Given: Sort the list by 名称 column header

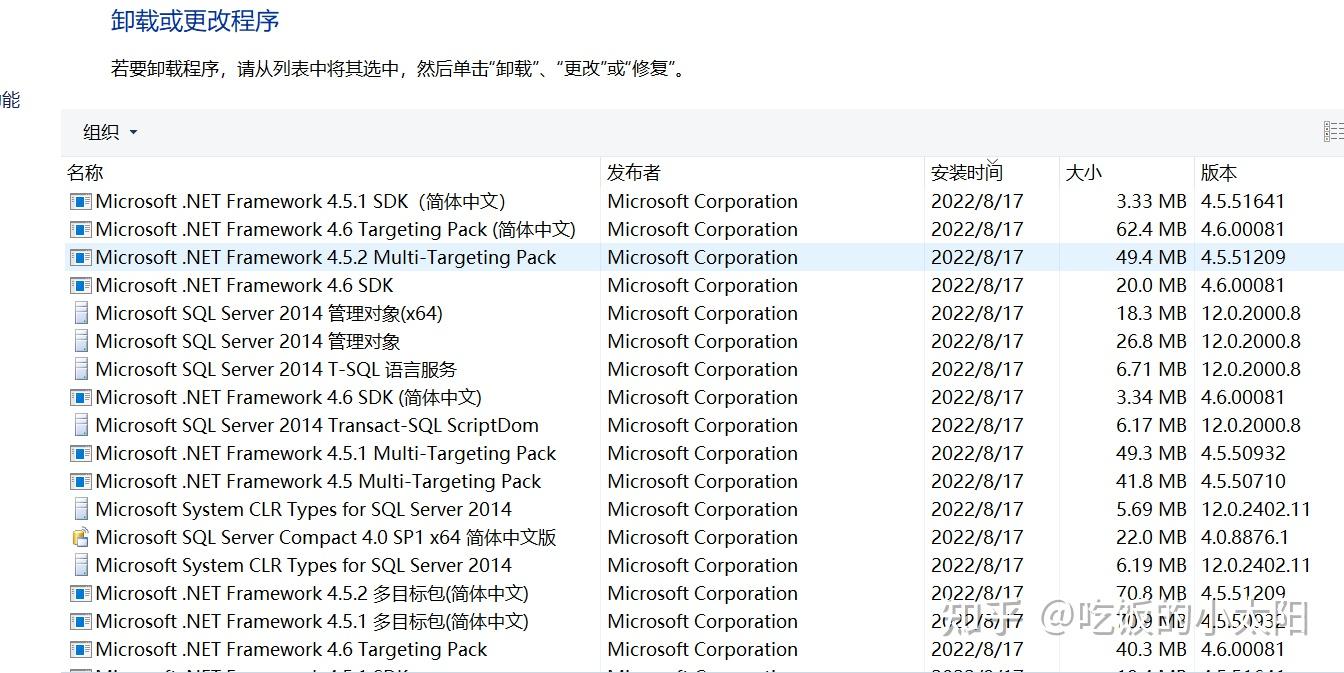Looking at the screenshot, I should click(85, 173).
